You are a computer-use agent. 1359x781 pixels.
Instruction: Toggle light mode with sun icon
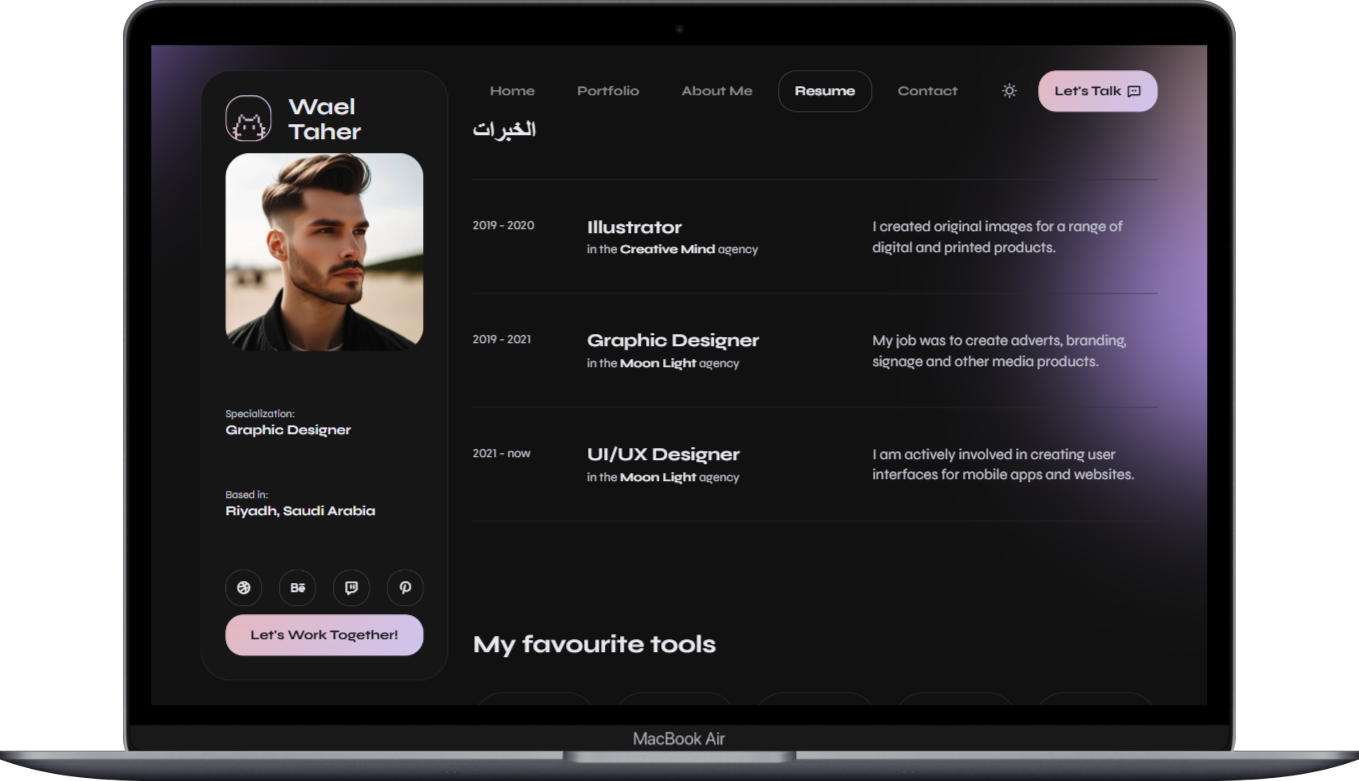point(1009,91)
